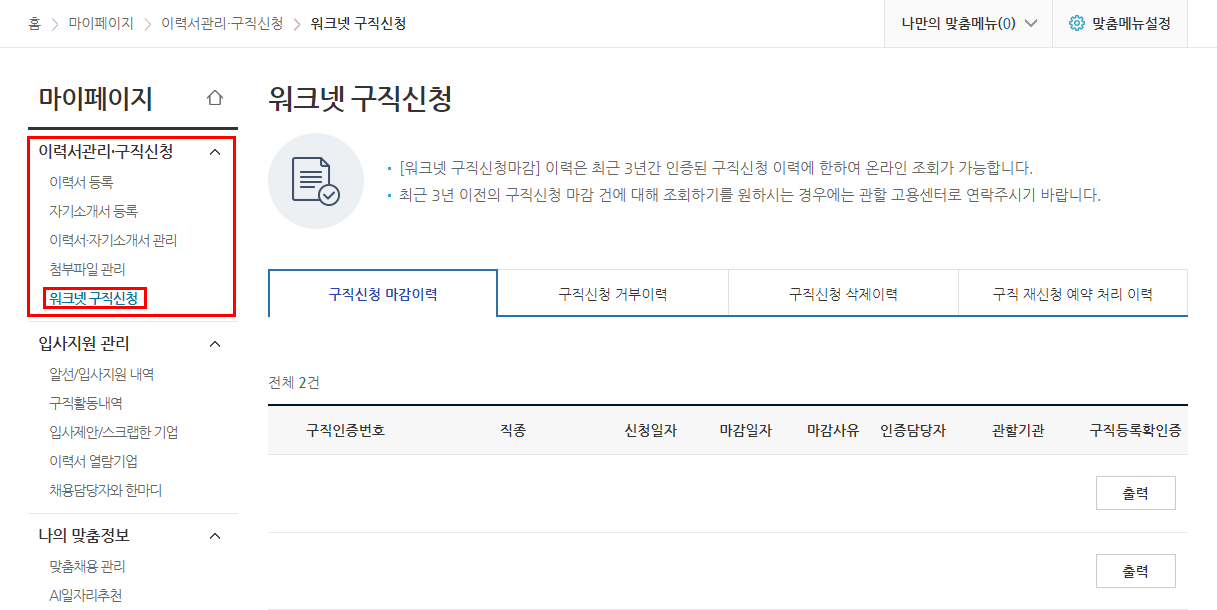
Task: Click the 구직인증번호 column header
Action: [x=345, y=430]
